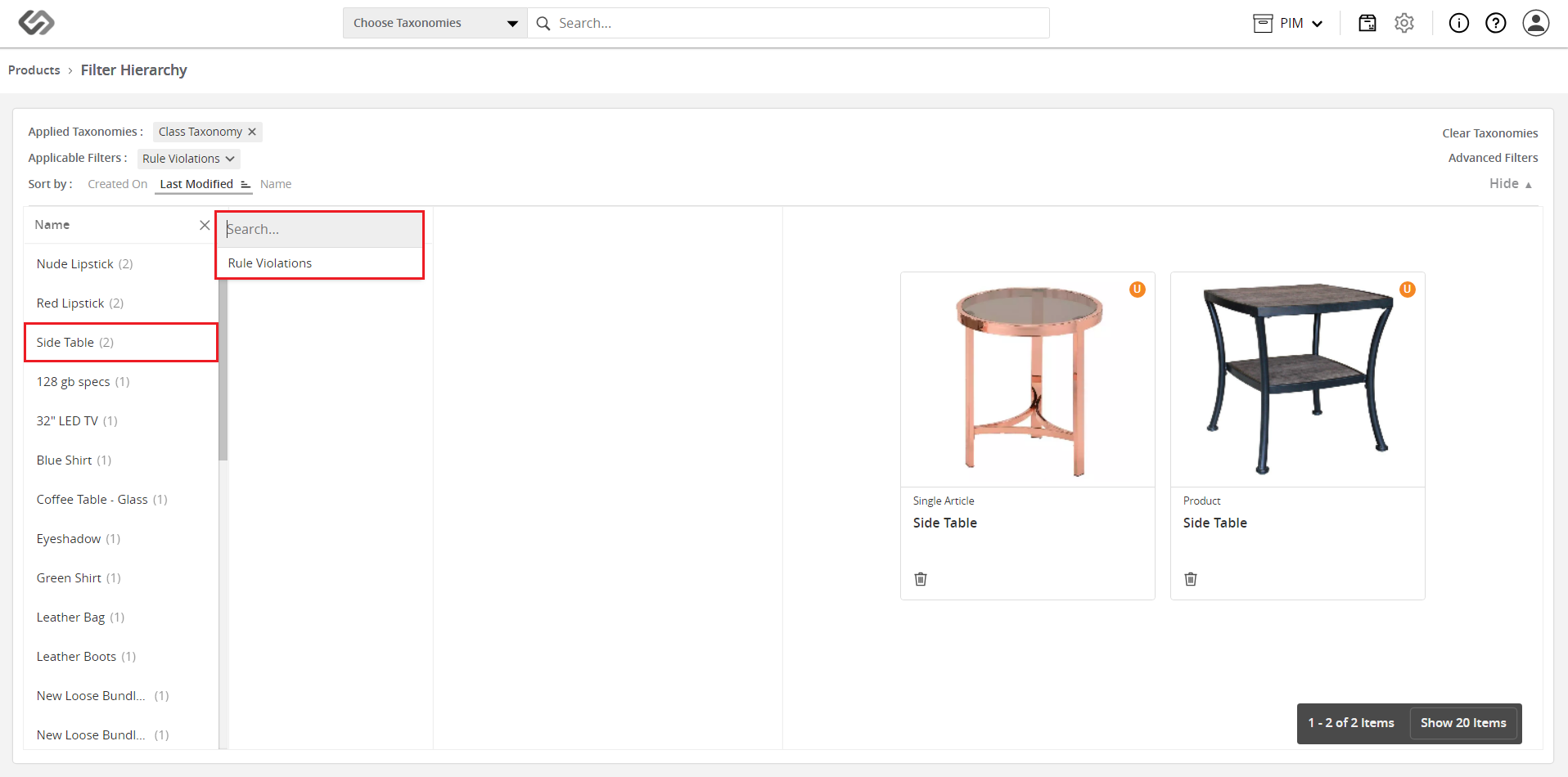The image size is (1568, 777).
Task: Click Side Table title on Product card
Action: [x=1215, y=523]
